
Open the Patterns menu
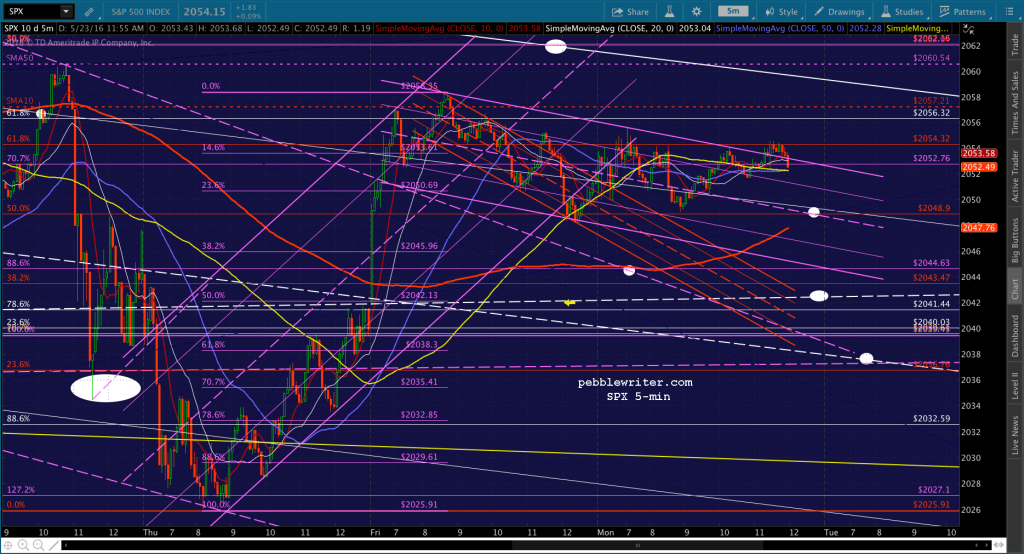(963, 12)
